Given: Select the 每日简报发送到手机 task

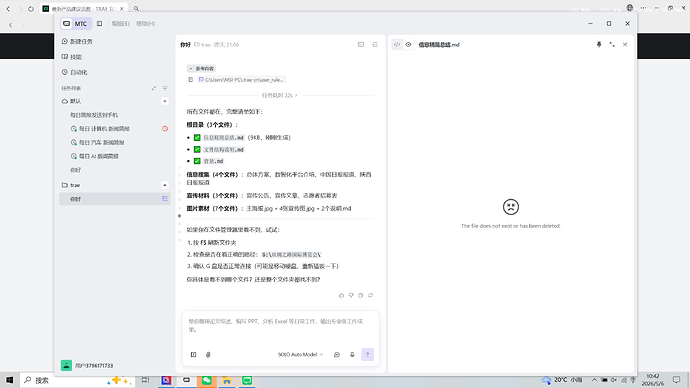Looking at the screenshot, I should 94,115.
